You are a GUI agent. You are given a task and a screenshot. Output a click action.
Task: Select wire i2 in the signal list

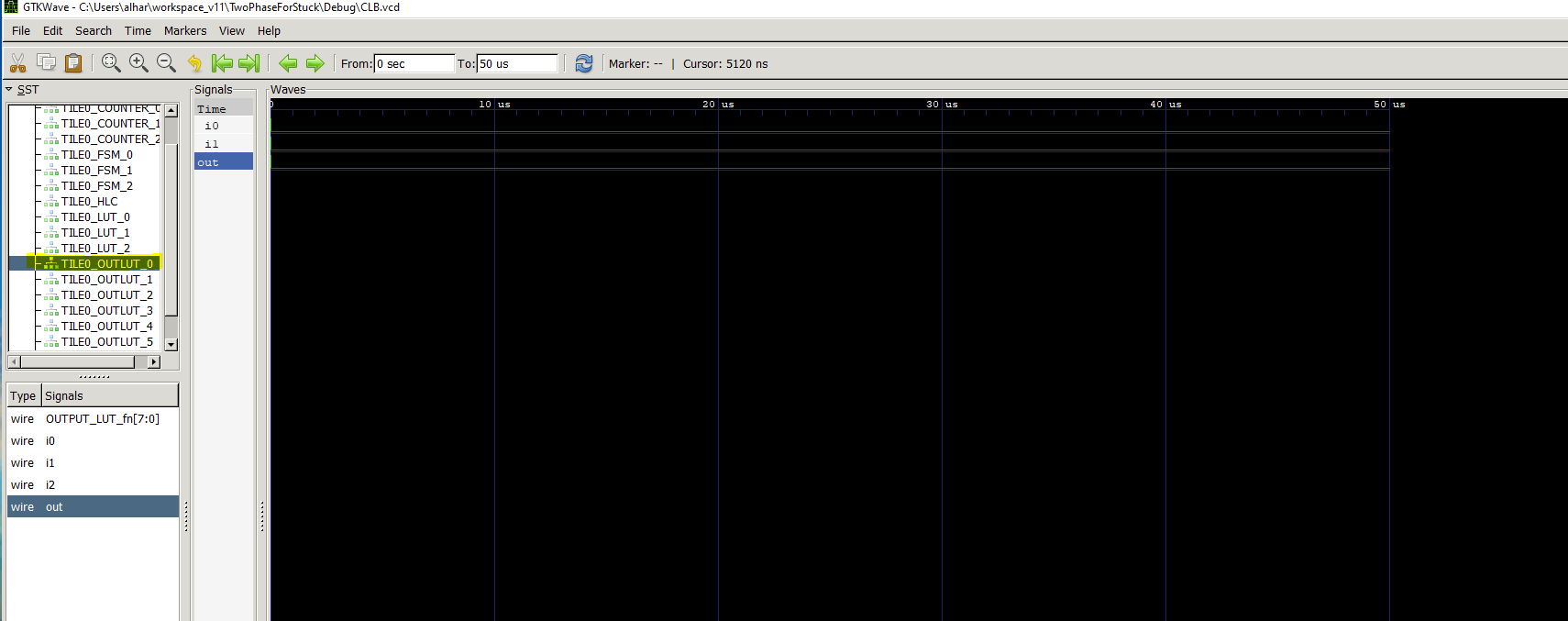(x=94, y=485)
